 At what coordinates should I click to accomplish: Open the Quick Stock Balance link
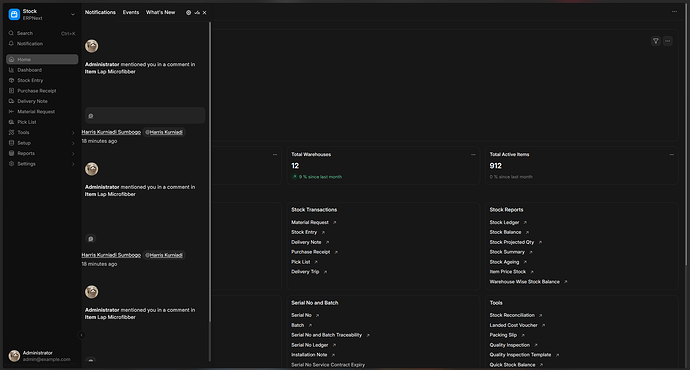click(512, 365)
